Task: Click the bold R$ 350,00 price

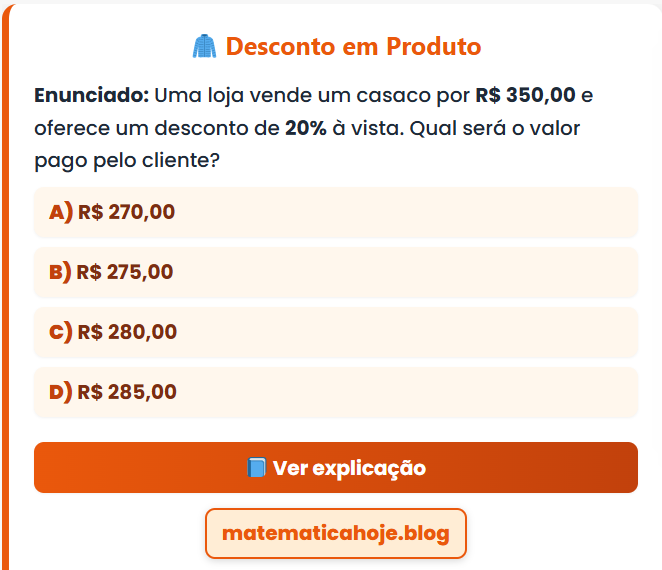Action: tap(525, 96)
